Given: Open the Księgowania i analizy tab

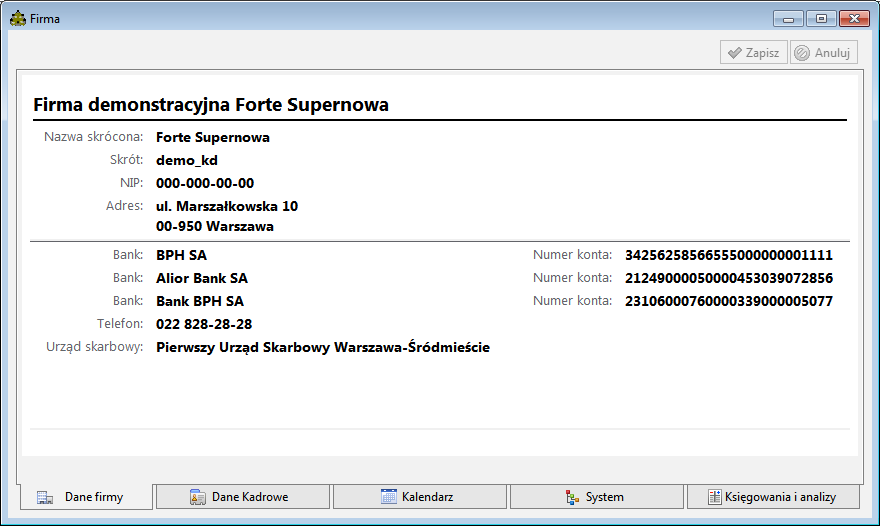Looking at the screenshot, I should 773,497.
